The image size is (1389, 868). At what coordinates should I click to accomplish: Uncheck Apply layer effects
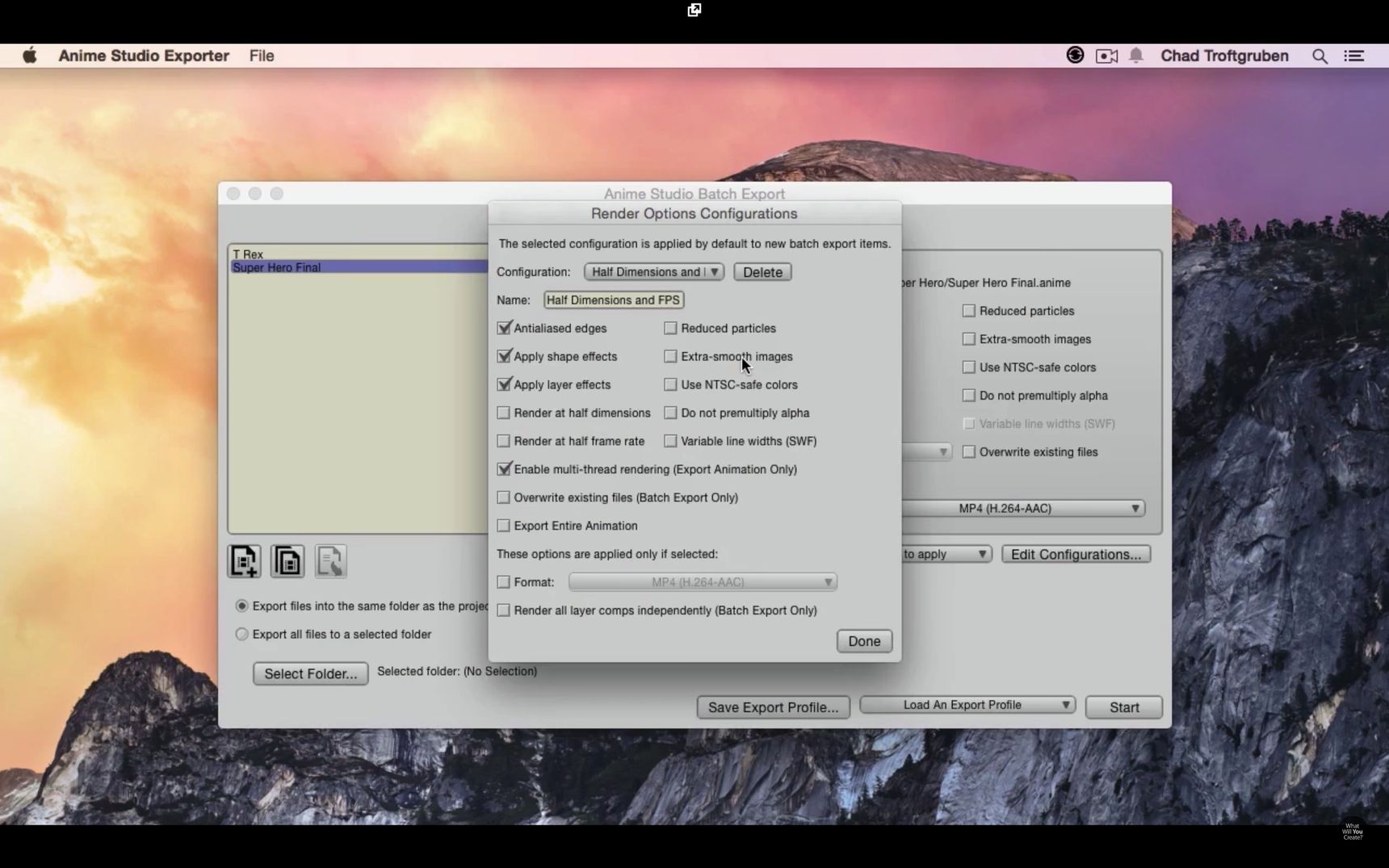point(504,384)
